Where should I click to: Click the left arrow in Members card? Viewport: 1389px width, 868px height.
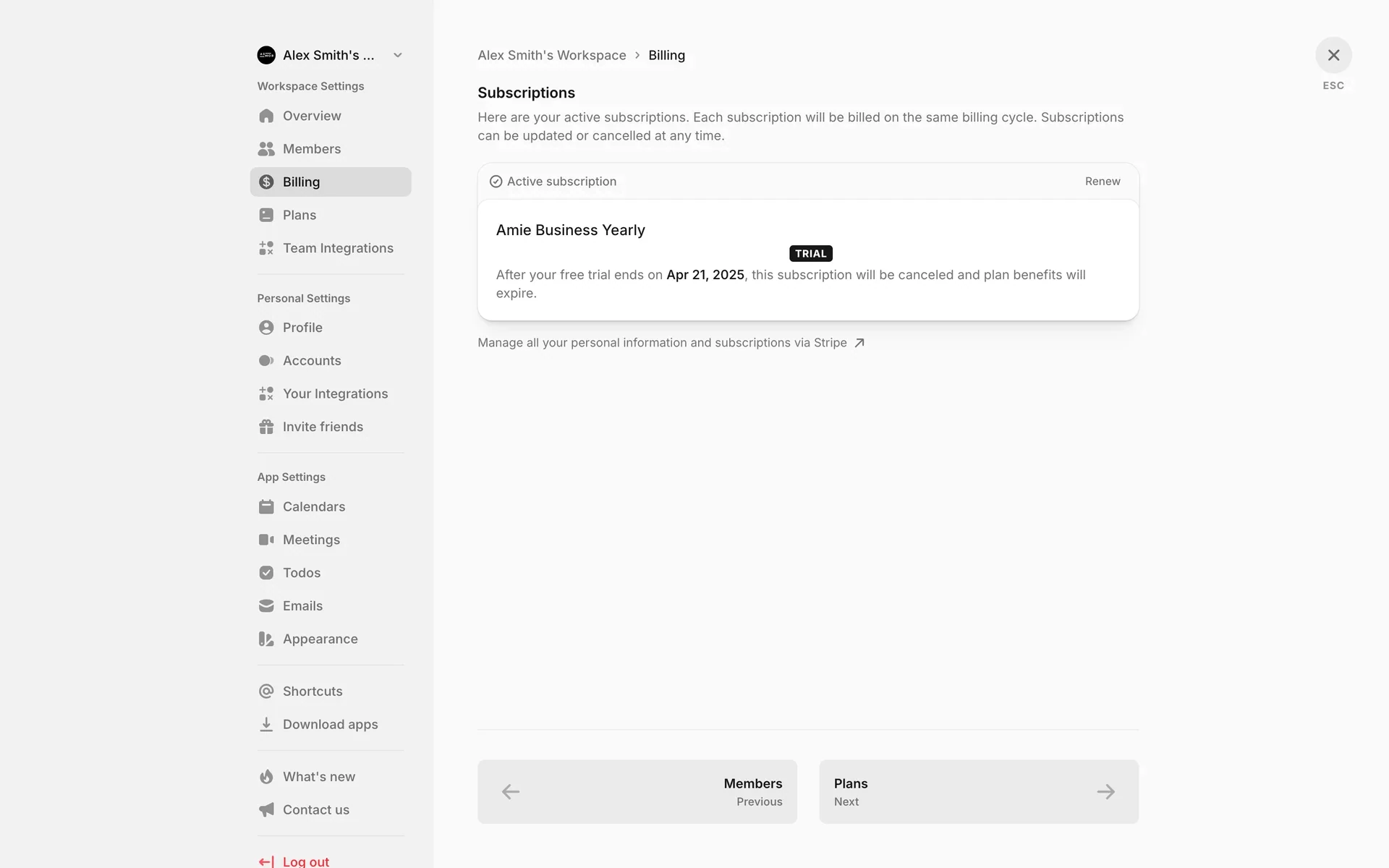click(511, 791)
